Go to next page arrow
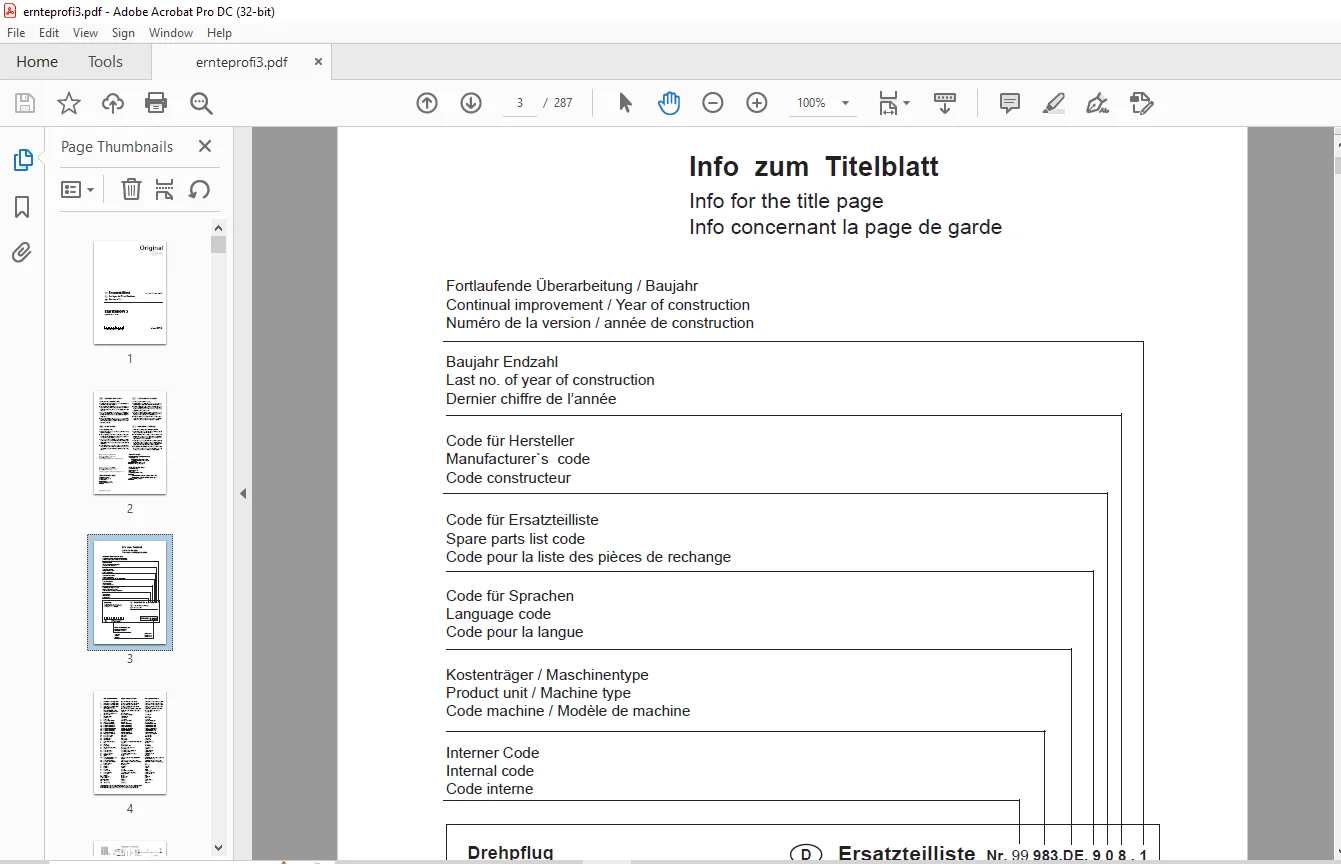1341x864 pixels. point(471,103)
